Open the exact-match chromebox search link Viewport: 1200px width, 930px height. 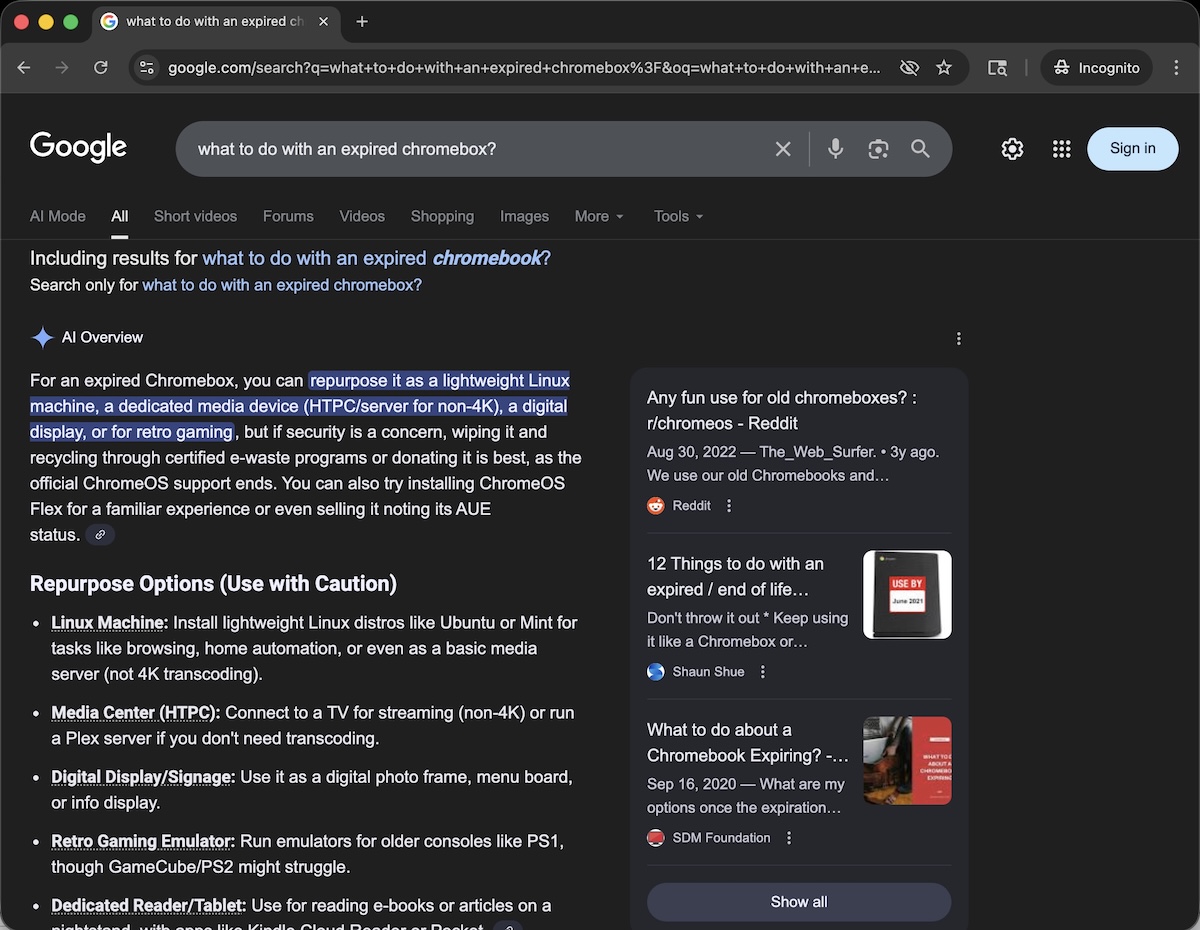click(281, 285)
